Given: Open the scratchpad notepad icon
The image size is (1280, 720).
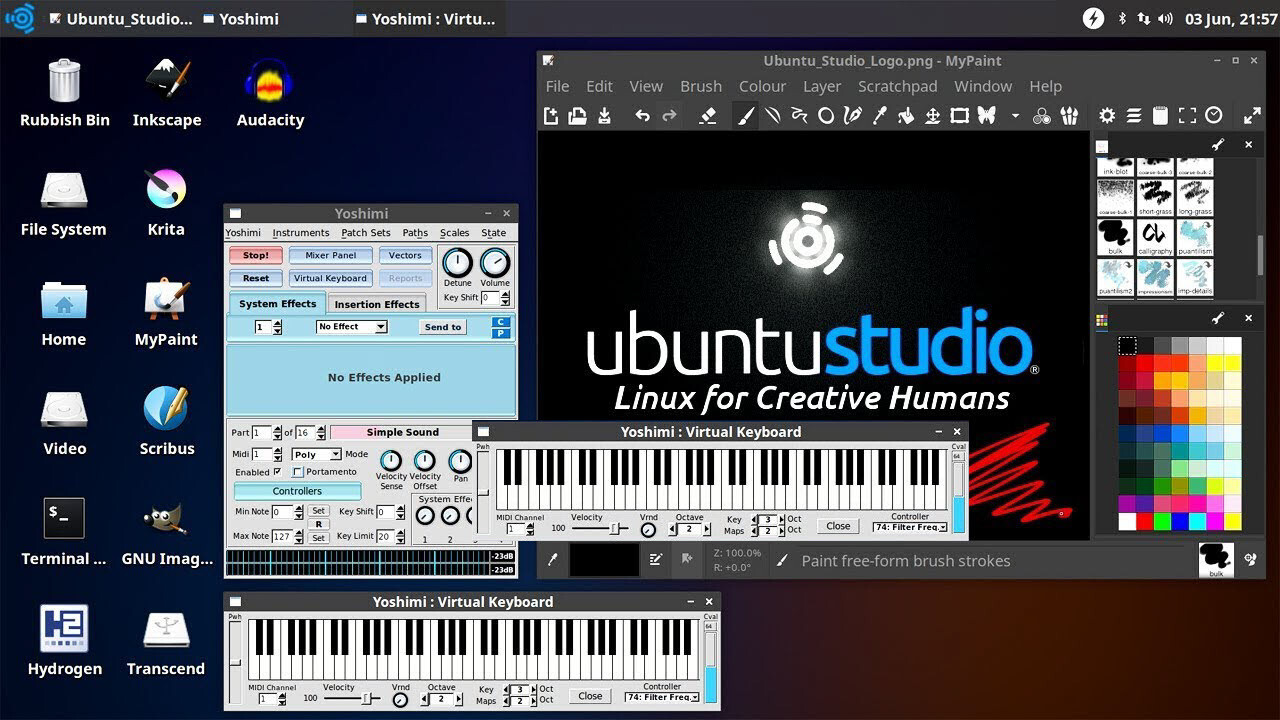Looking at the screenshot, I should click(x=1160, y=116).
